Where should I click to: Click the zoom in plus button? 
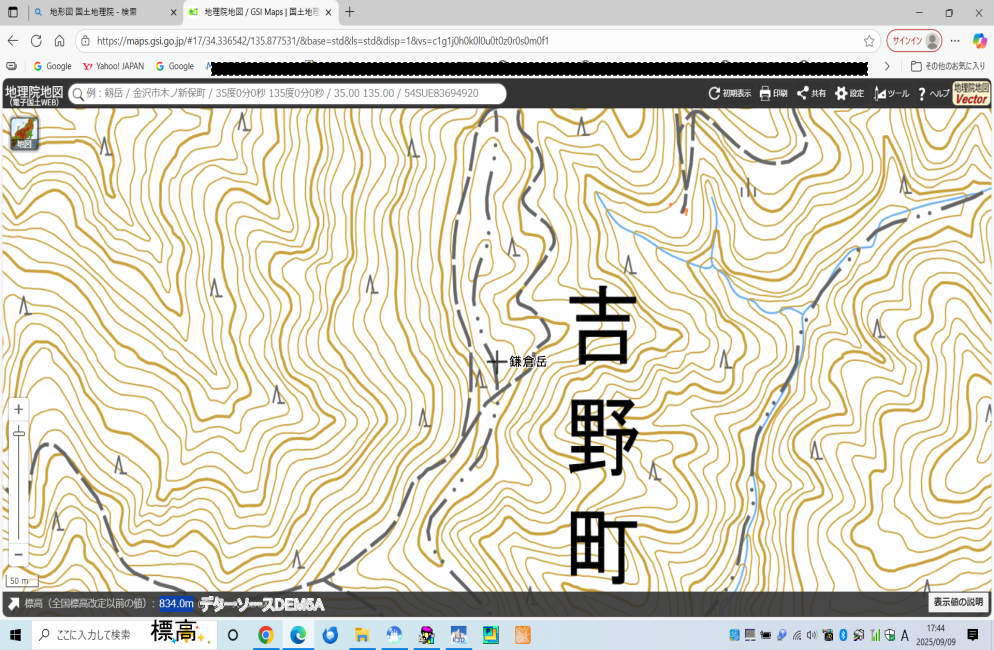tap(19, 409)
